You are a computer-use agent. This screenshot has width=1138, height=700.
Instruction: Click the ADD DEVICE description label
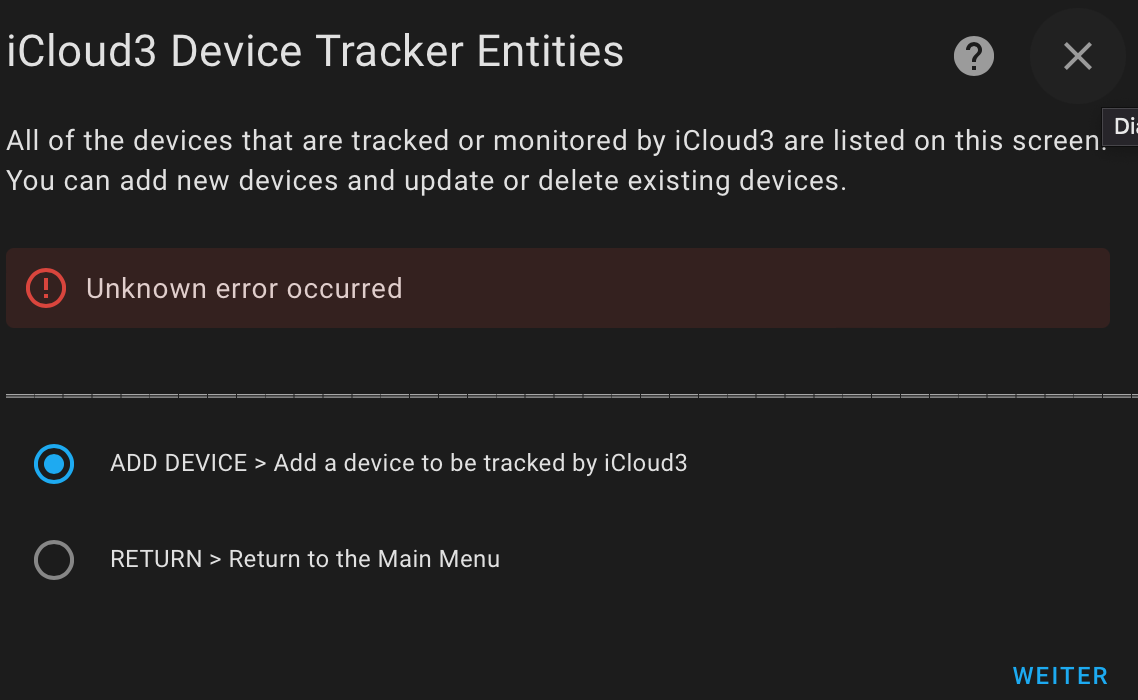(x=399, y=463)
